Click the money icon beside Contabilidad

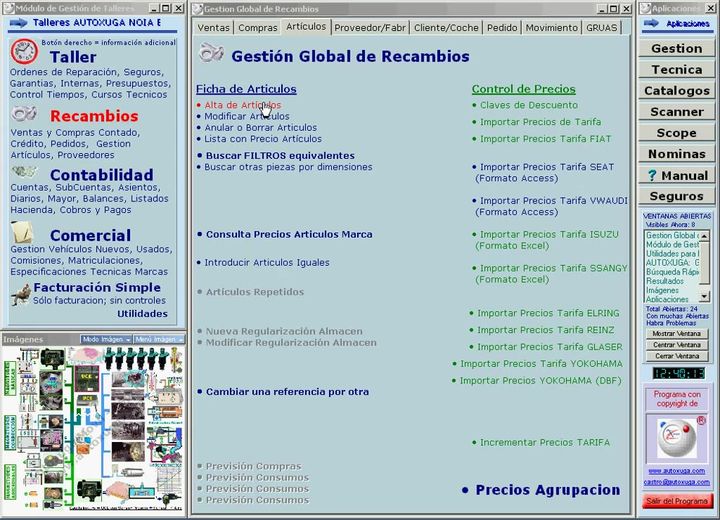pos(24,172)
